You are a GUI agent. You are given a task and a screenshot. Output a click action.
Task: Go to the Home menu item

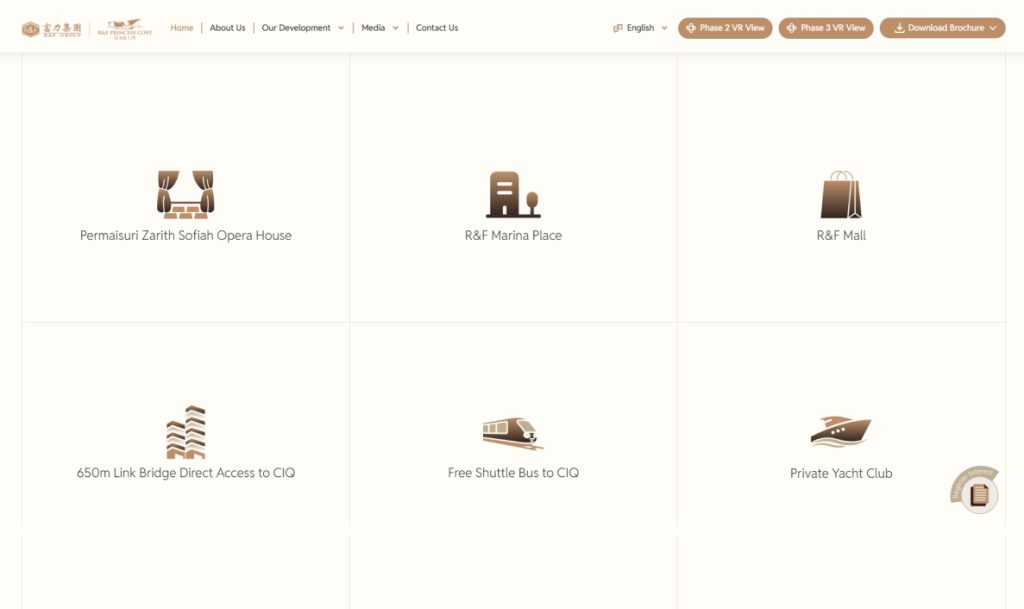[182, 27]
